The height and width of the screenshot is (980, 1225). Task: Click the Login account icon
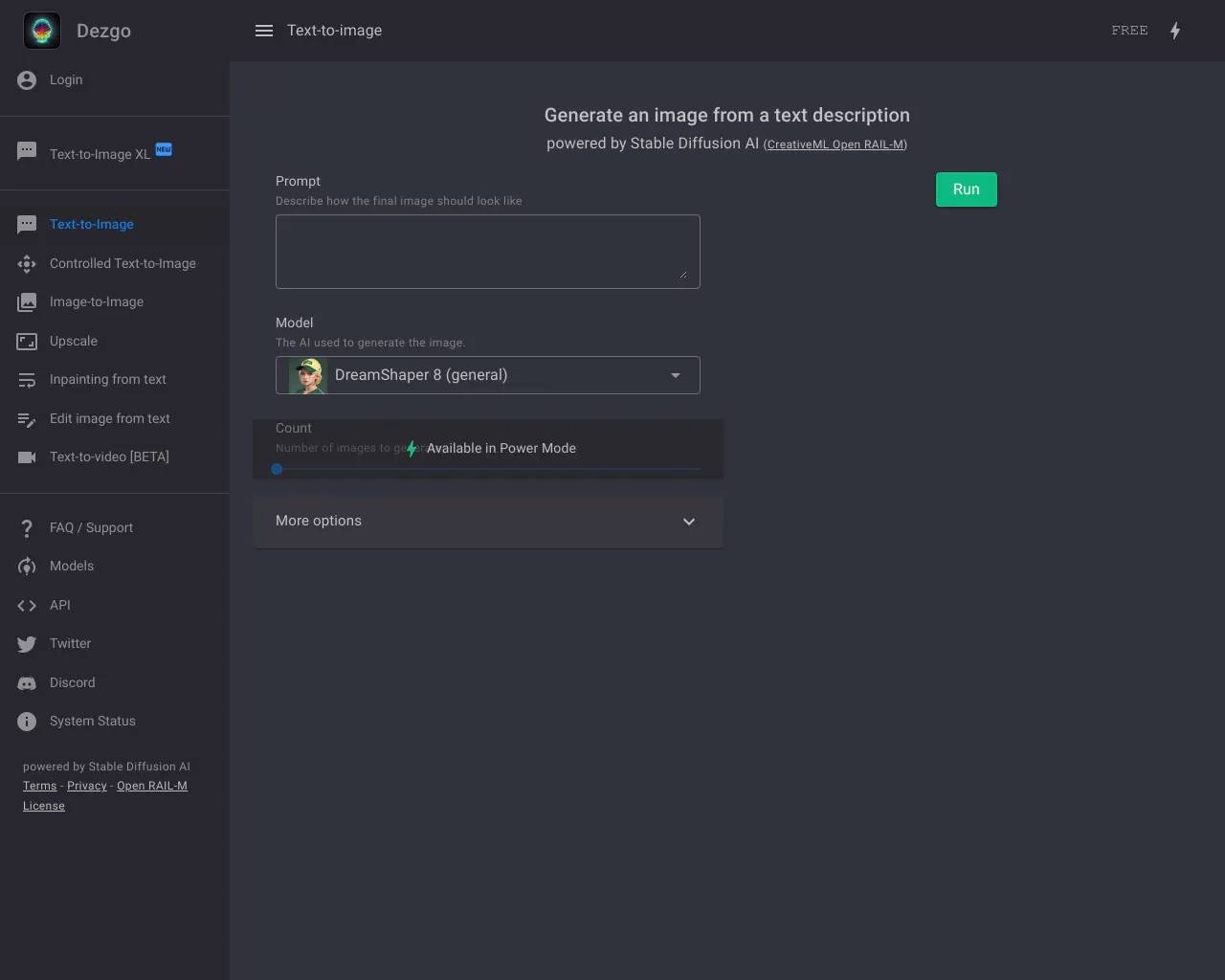click(x=27, y=80)
